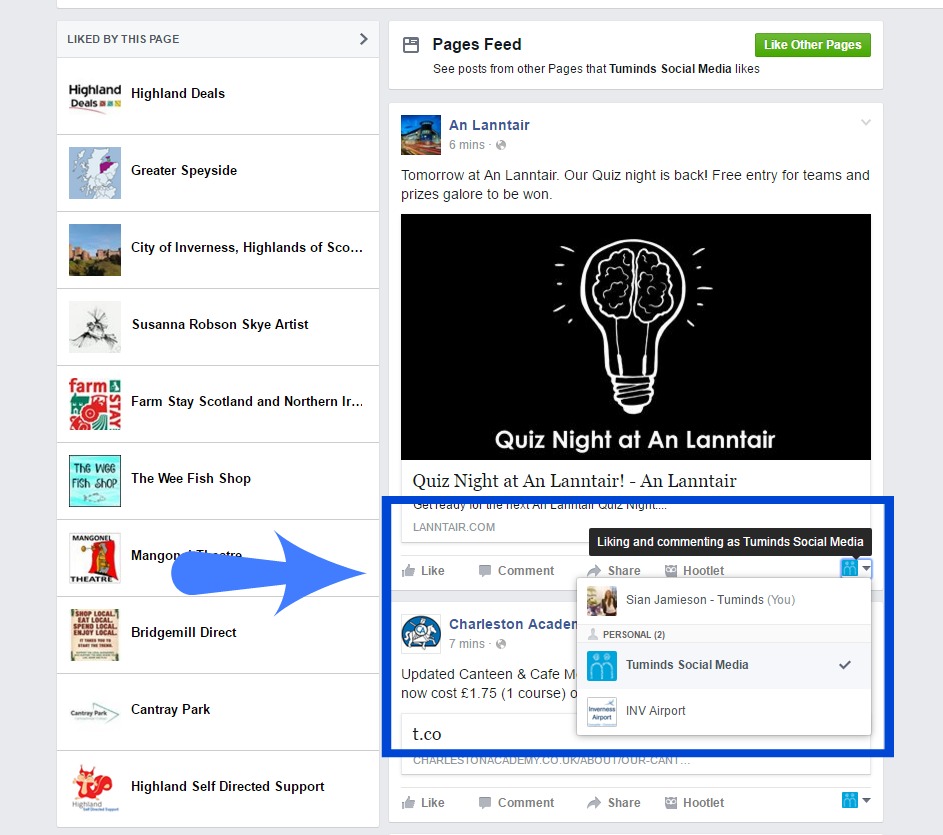Click the charlestonacademy.co.uk source link

[551, 761]
